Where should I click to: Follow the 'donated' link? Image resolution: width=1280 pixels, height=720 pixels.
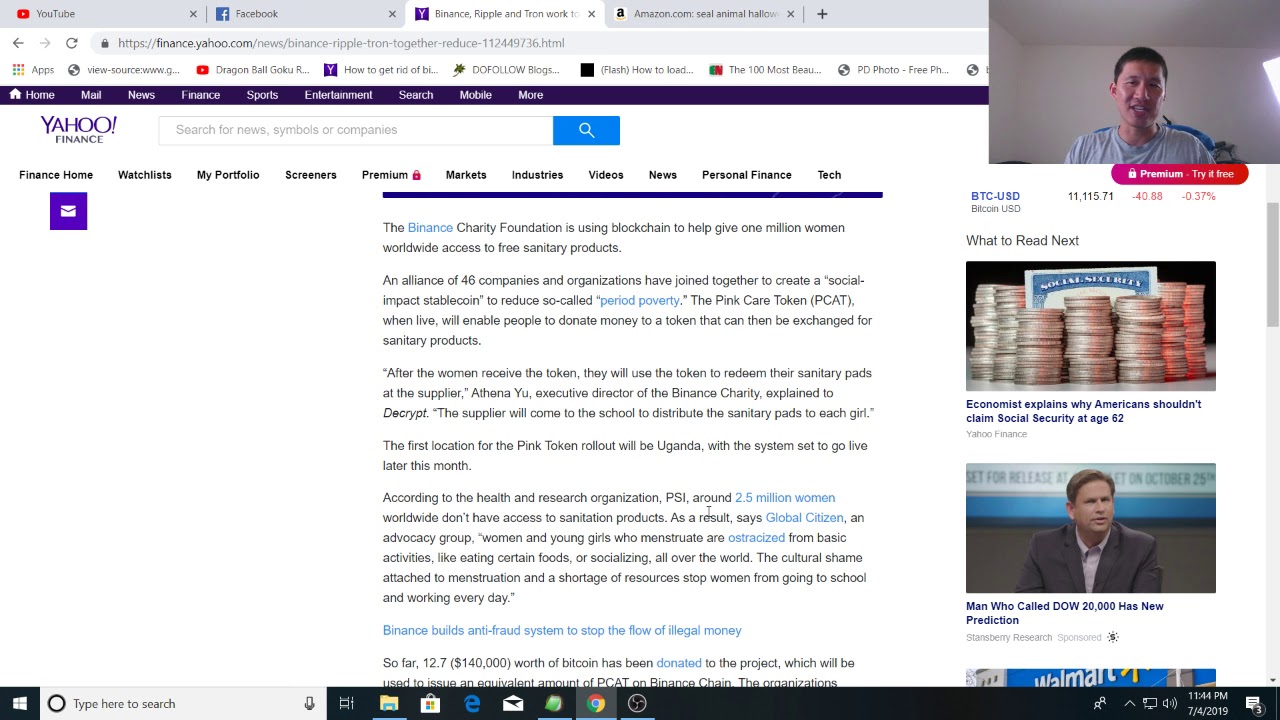679,663
